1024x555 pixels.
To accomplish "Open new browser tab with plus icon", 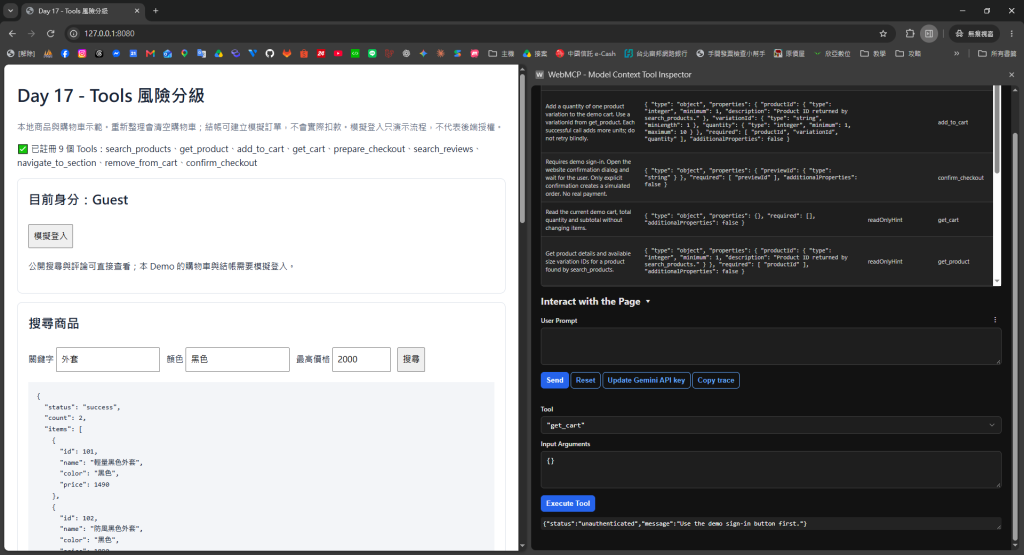I will click(x=155, y=10).
